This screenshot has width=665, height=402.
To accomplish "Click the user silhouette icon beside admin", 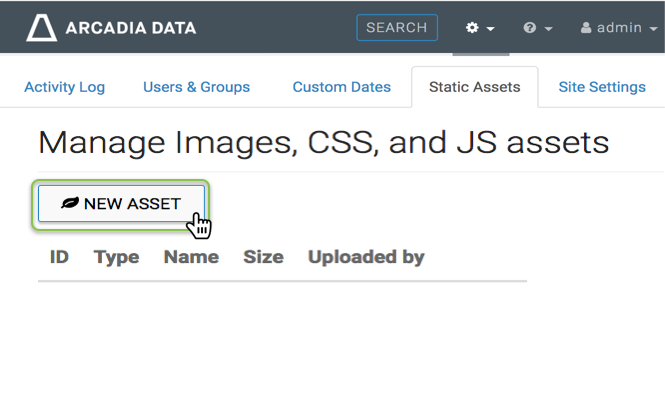I will point(586,28).
